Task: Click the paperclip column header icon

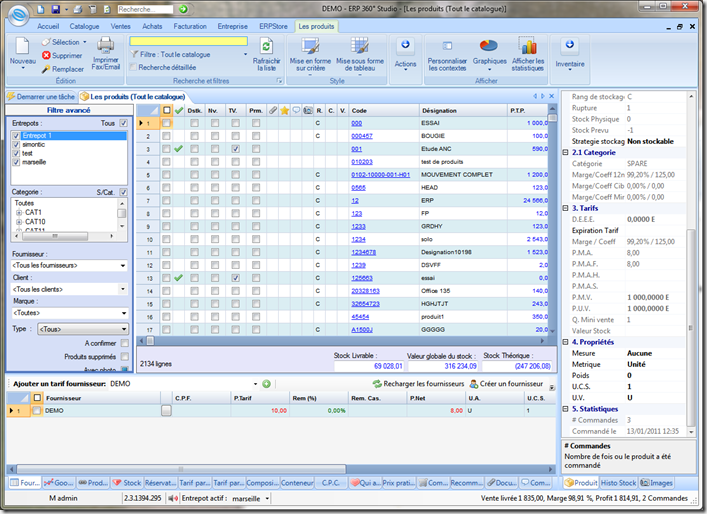Action: pos(272,110)
